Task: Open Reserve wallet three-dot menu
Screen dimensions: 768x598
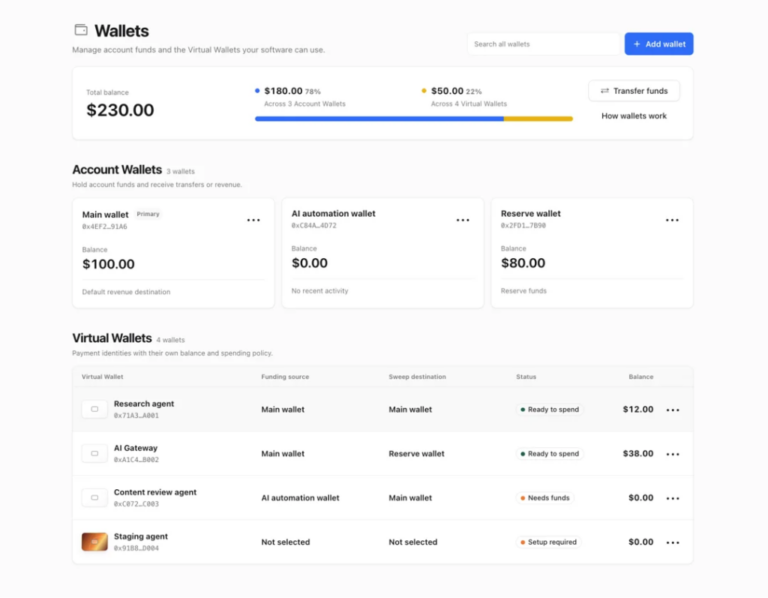Action: [672, 220]
